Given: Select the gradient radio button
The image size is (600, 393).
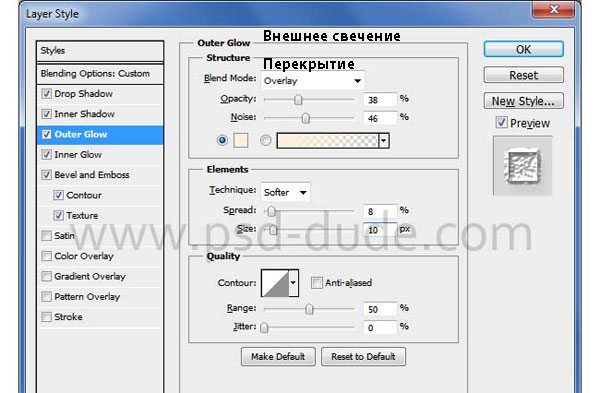Looking at the screenshot, I should [266, 140].
